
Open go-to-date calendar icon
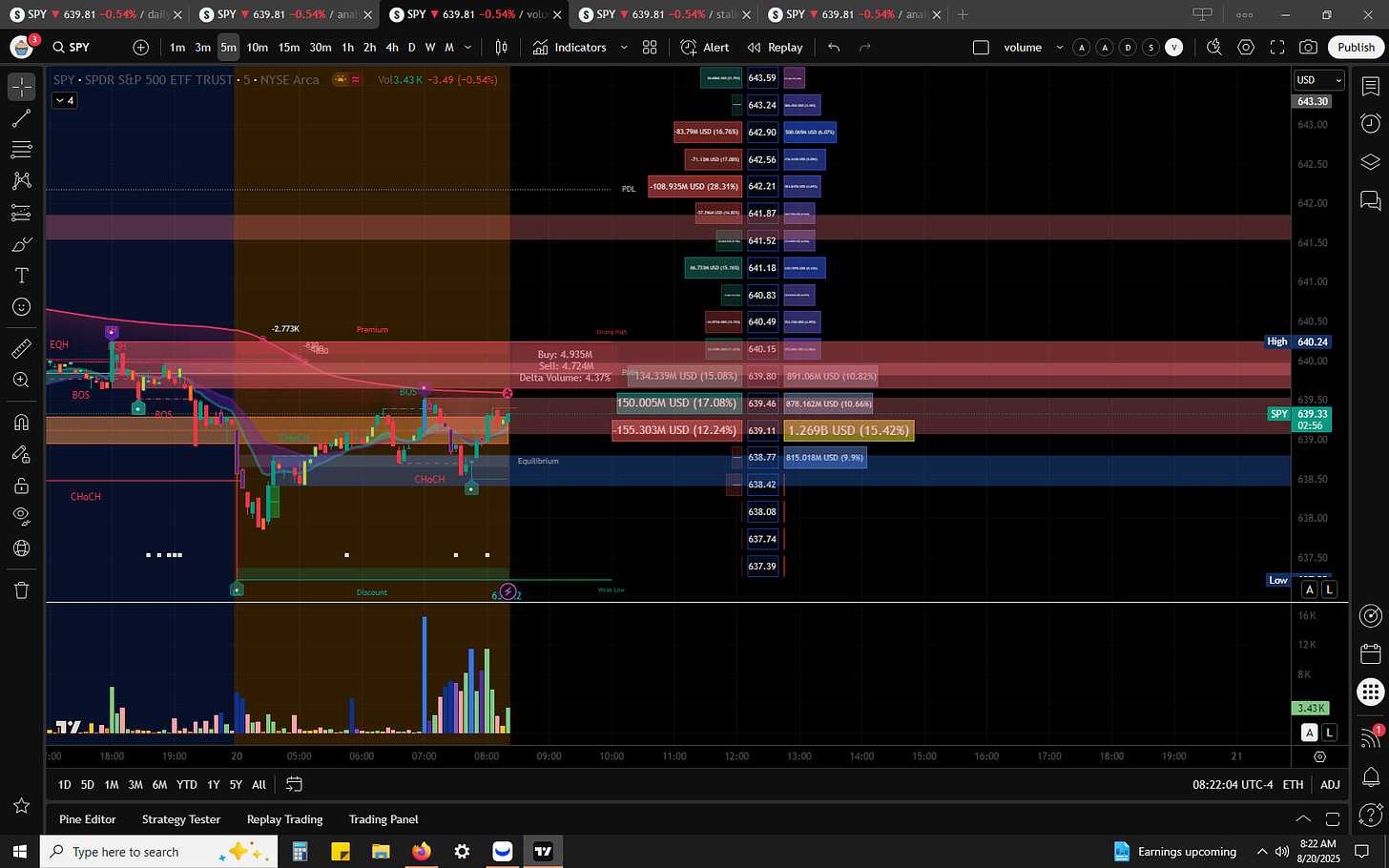pyautogui.click(x=294, y=784)
